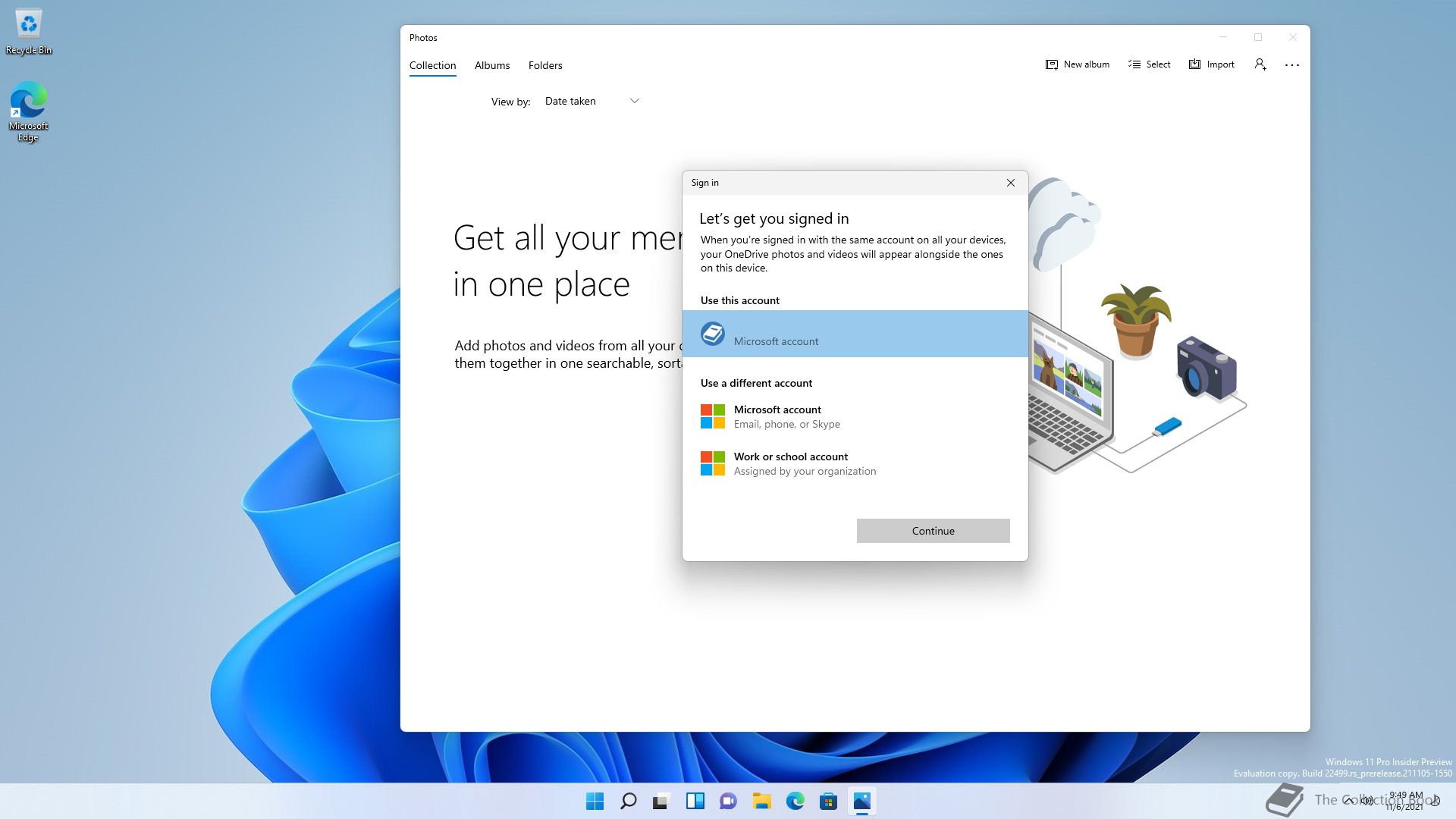Close the Photos window
Screen dimensions: 1456x819
click(x=1293, y=37)
